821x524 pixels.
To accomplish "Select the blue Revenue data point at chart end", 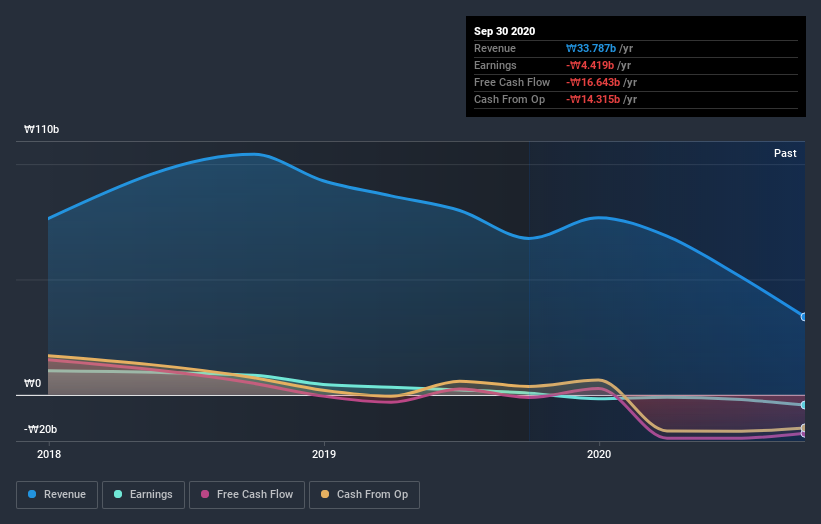I will click(804, 317).
